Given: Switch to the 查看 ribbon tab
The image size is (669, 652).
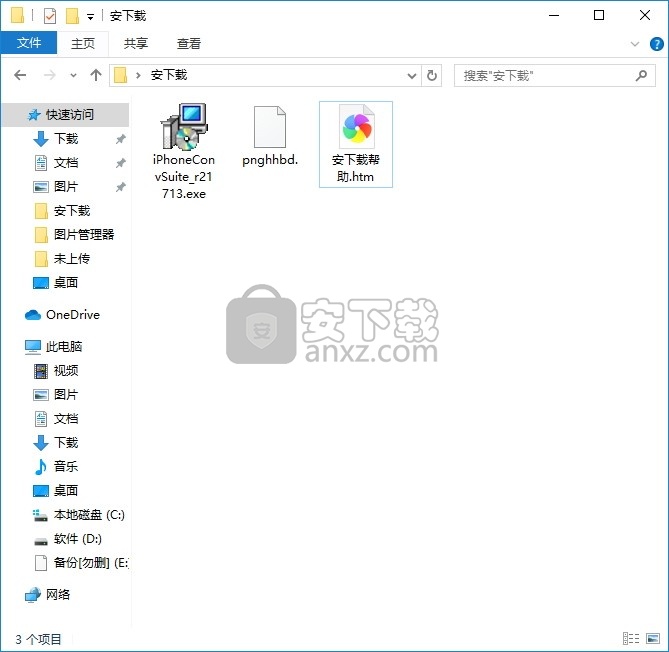Looking at the screenshot, I should pos(189,43).
